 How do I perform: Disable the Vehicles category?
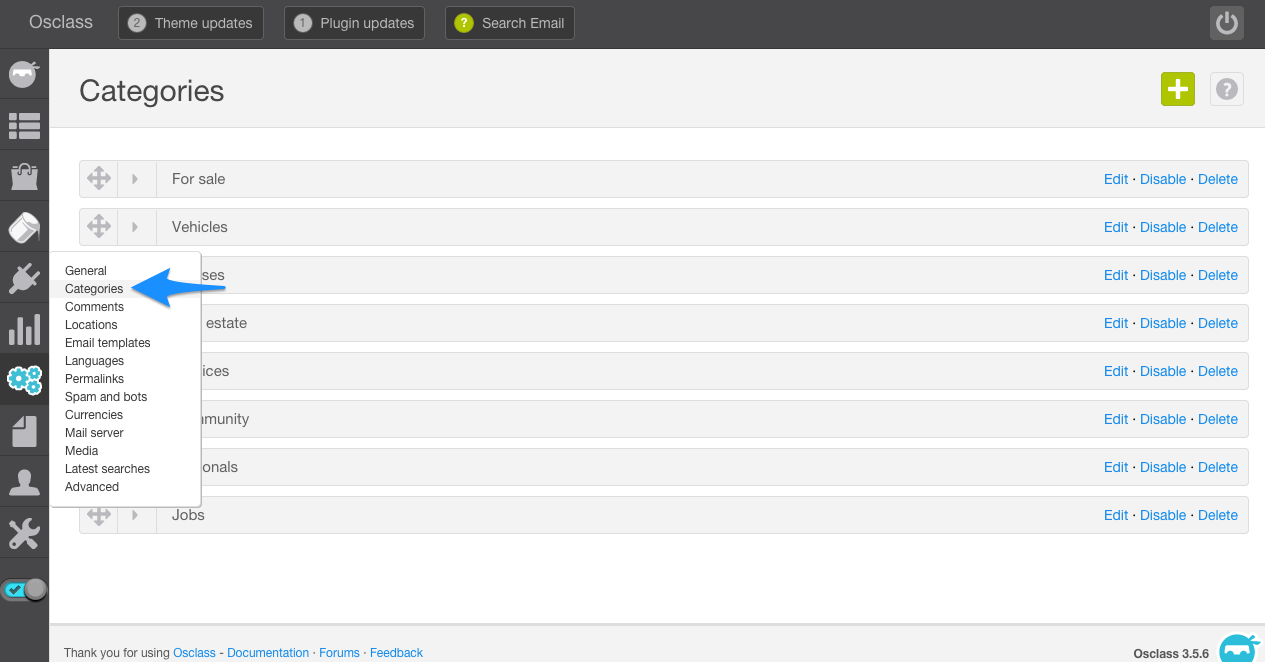tap(1163, 227)
